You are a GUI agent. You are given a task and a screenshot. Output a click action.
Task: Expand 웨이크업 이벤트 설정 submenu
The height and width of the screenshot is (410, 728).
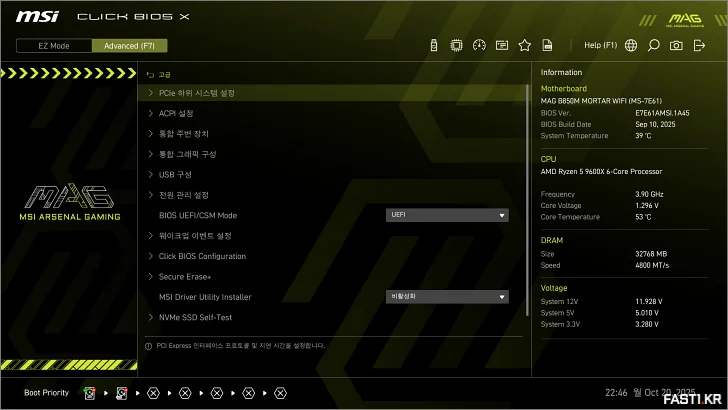[x=332, y=236]
